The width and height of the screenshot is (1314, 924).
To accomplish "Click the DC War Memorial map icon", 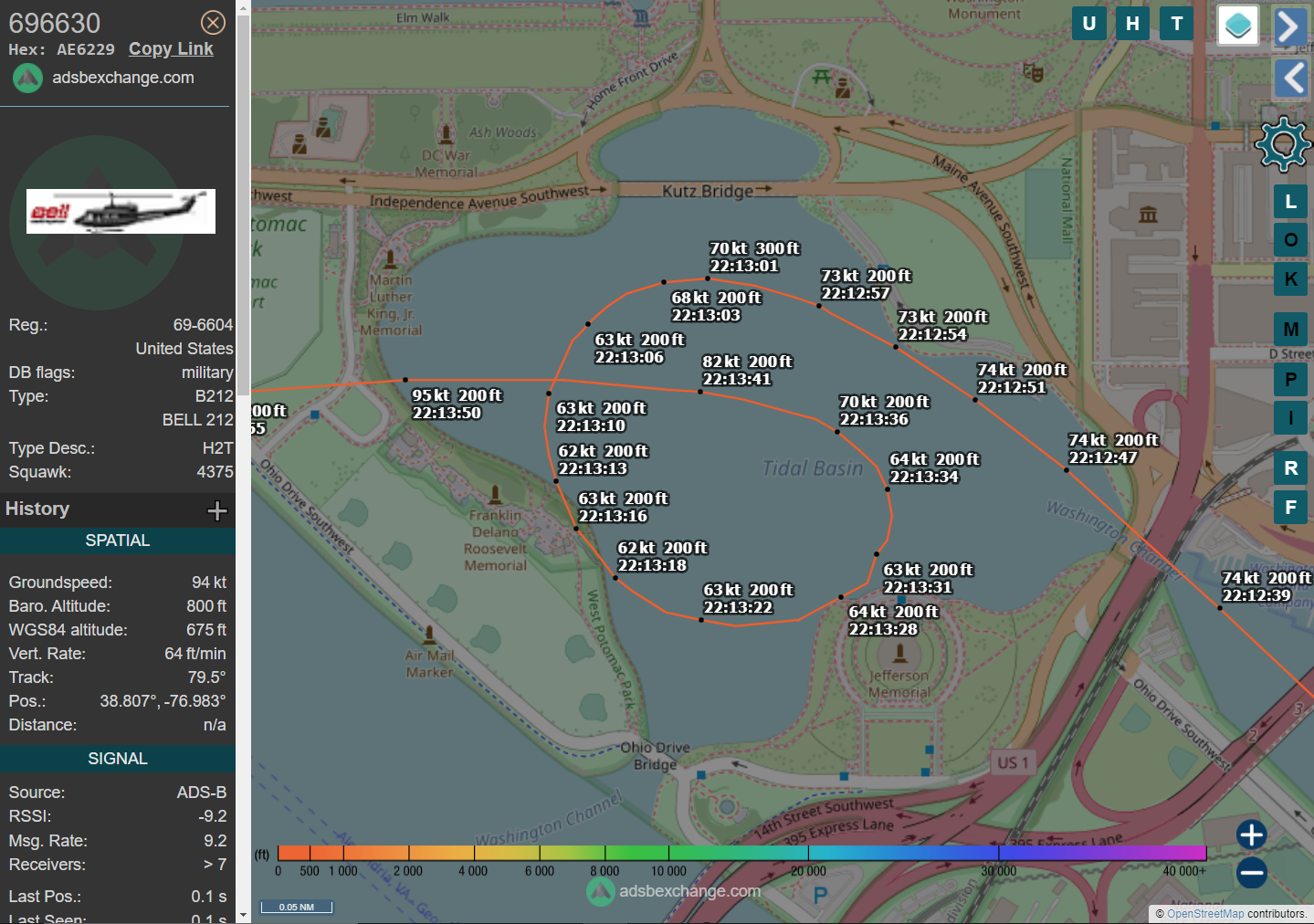I will [x=447, y=135].
